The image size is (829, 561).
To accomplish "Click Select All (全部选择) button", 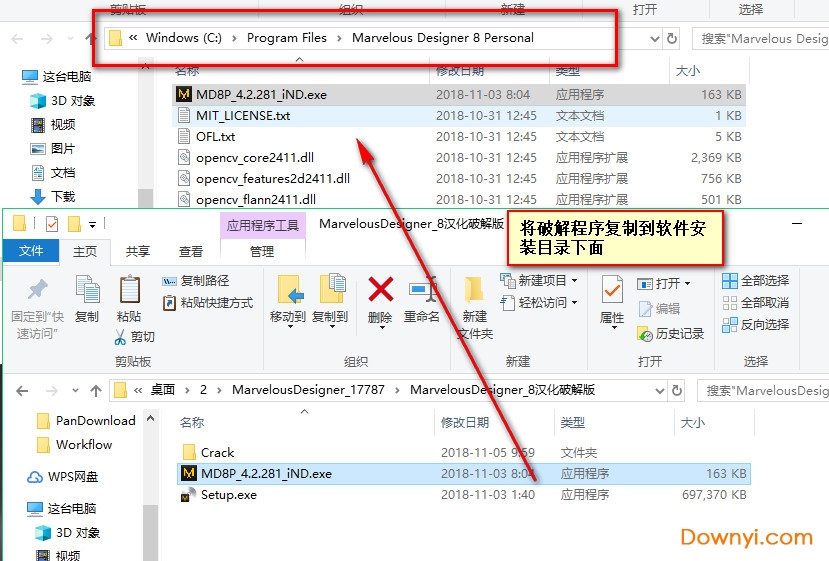I will point(756,280).
